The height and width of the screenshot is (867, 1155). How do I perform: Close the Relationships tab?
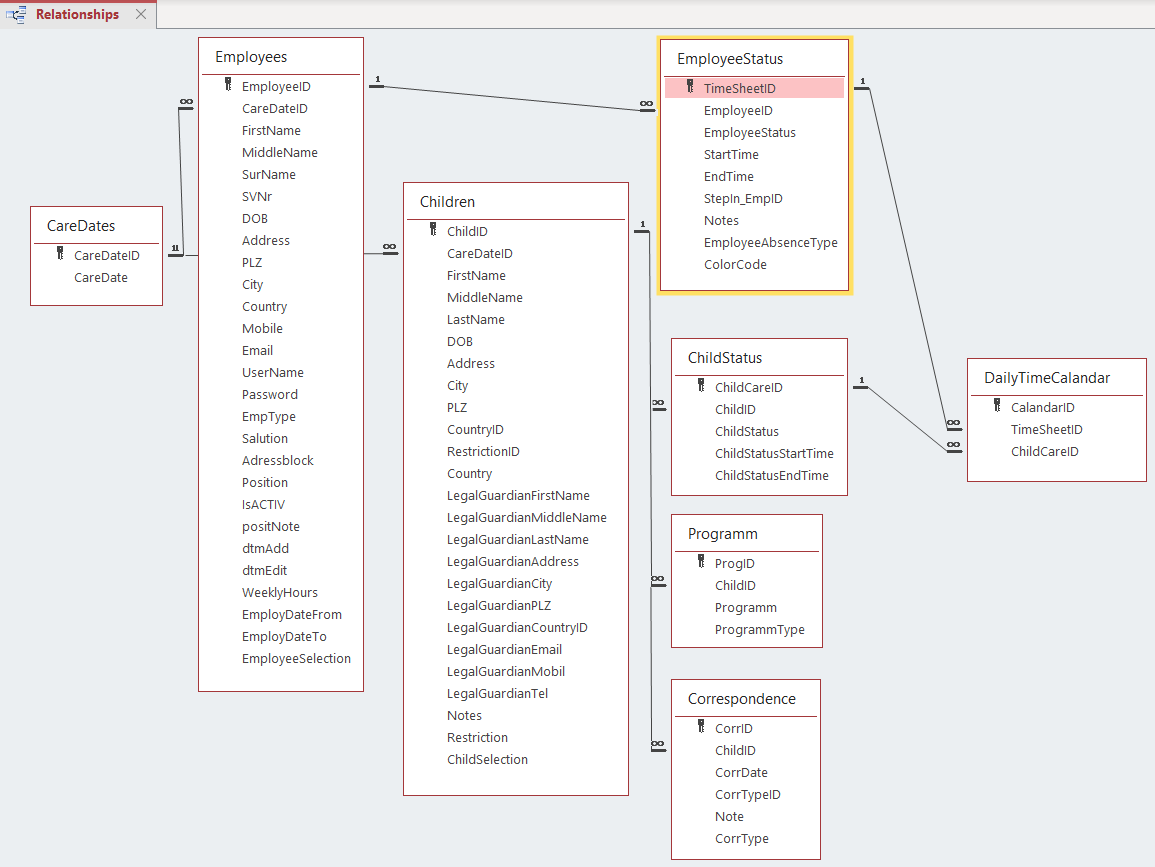click(x=141, y=15)
